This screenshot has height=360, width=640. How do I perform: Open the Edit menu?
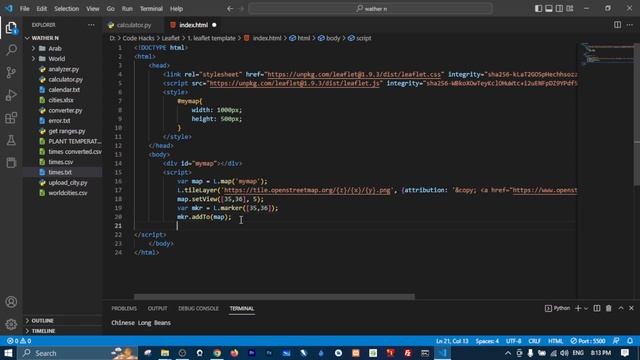pyautogui.click(x=42, y=9)
